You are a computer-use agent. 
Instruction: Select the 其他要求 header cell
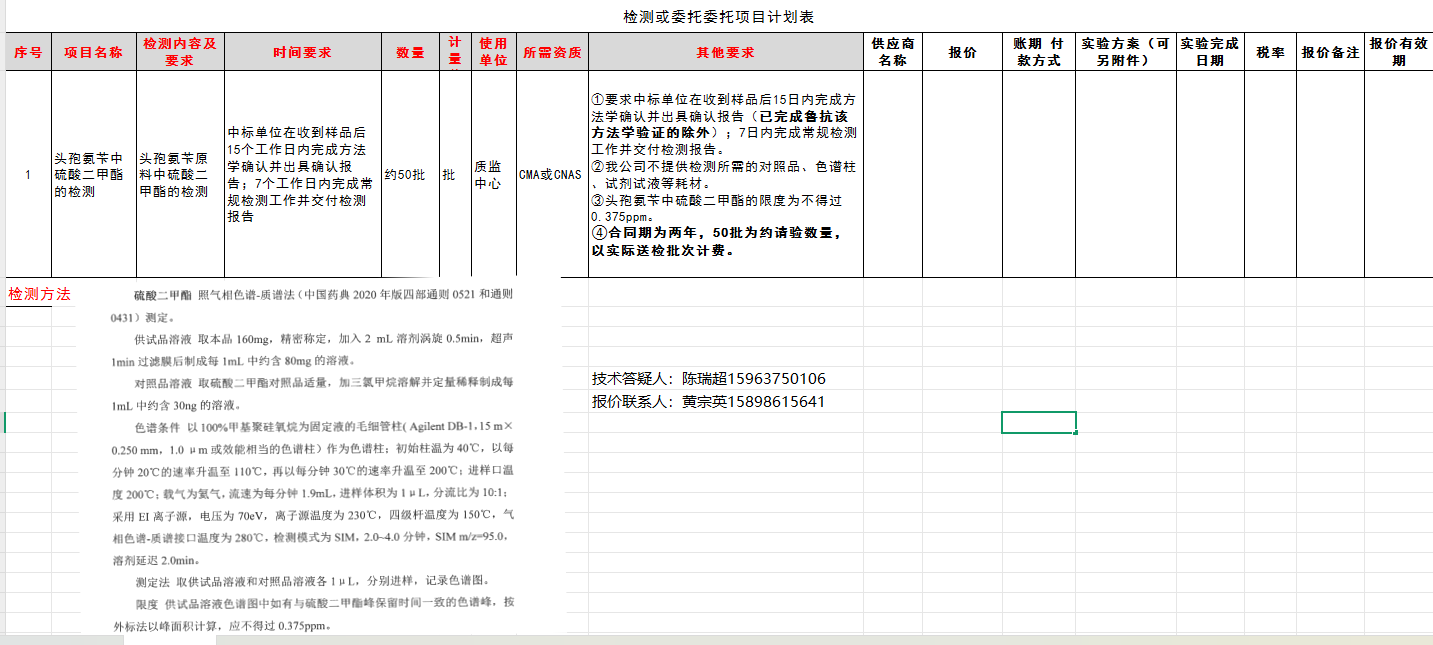pyautogui.click(x=725, y=52)
